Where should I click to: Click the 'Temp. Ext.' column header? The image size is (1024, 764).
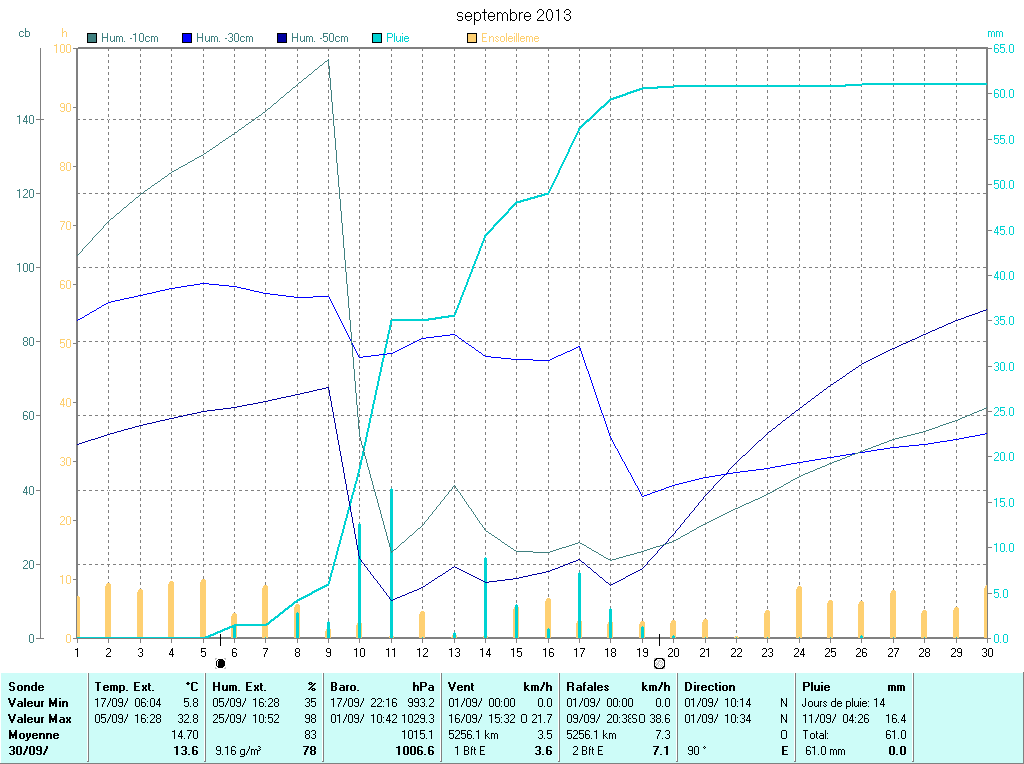point(125,687)
